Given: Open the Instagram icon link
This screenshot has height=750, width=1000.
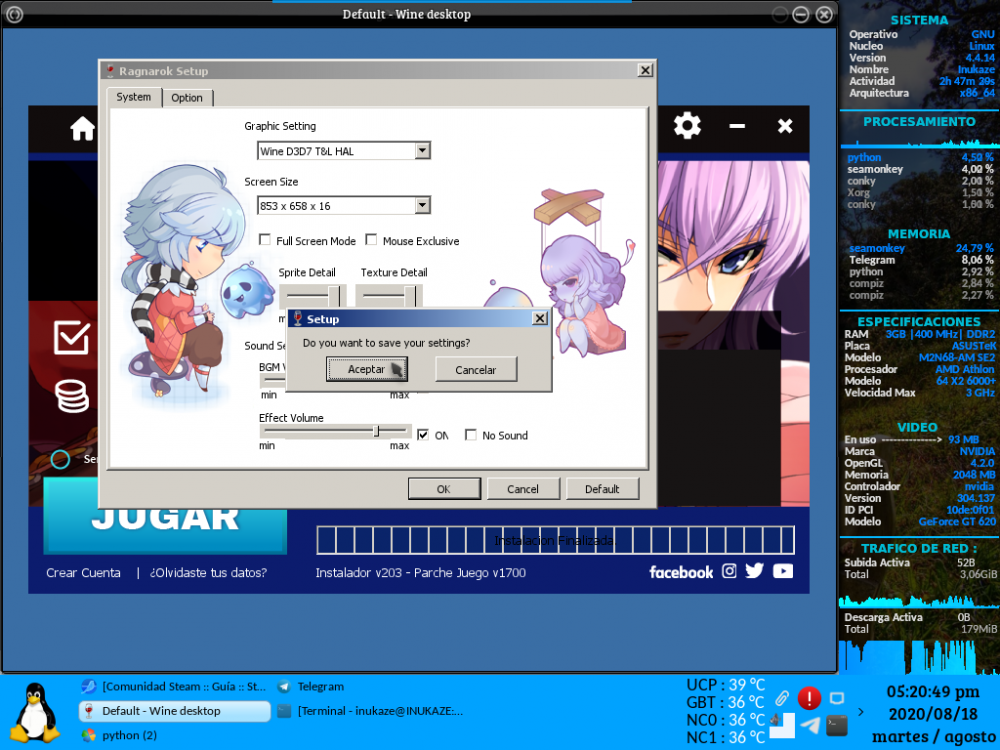Looking at the screenshot, I should (730, 571).
